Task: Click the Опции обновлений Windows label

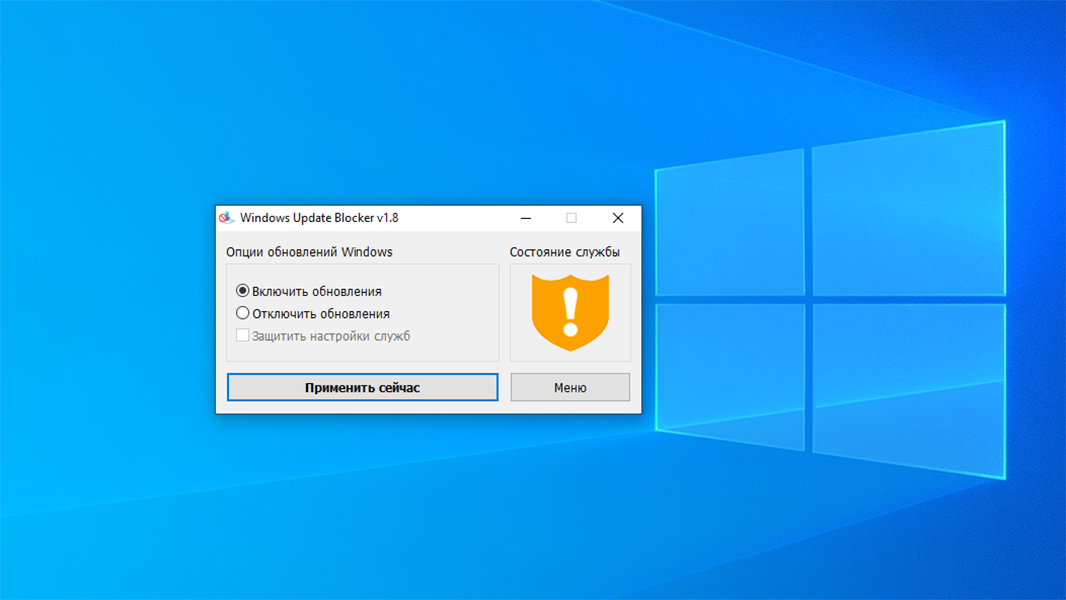Action: coord(309,252)
